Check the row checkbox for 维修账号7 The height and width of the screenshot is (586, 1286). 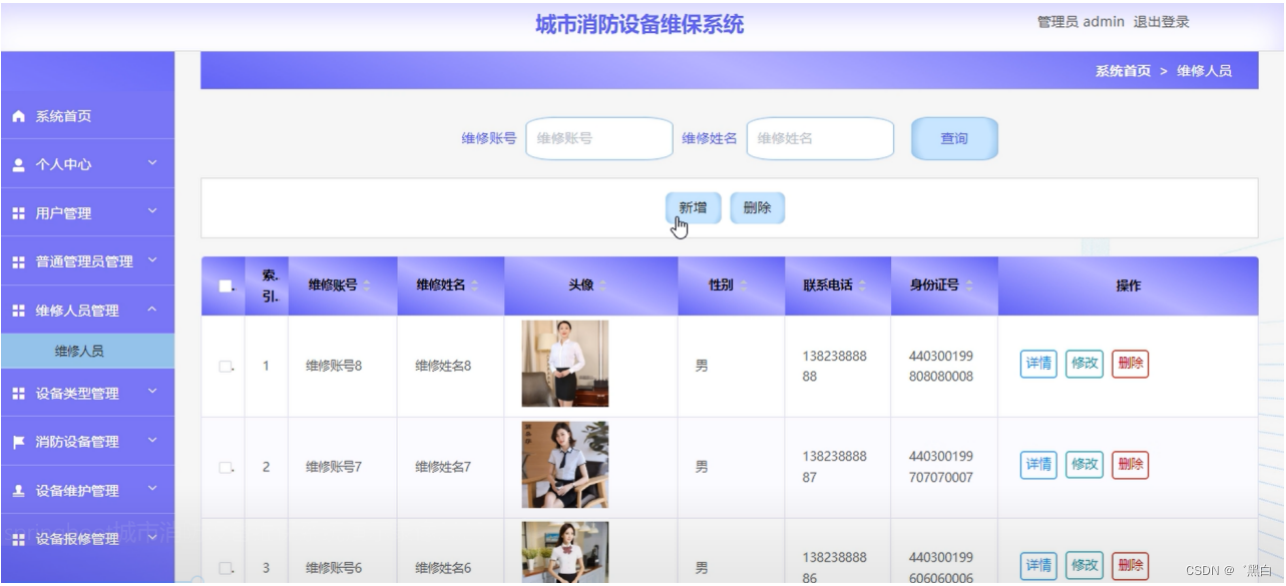(225, 468)
